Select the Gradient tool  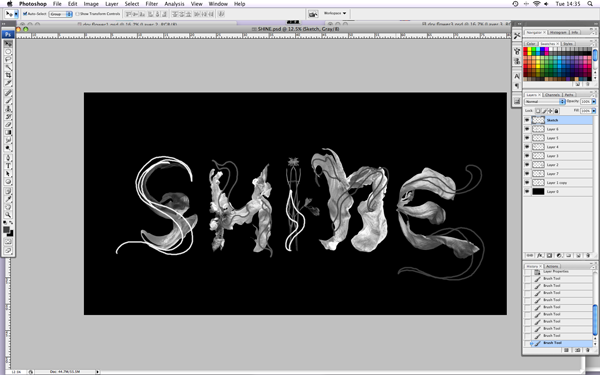(8, 132)
